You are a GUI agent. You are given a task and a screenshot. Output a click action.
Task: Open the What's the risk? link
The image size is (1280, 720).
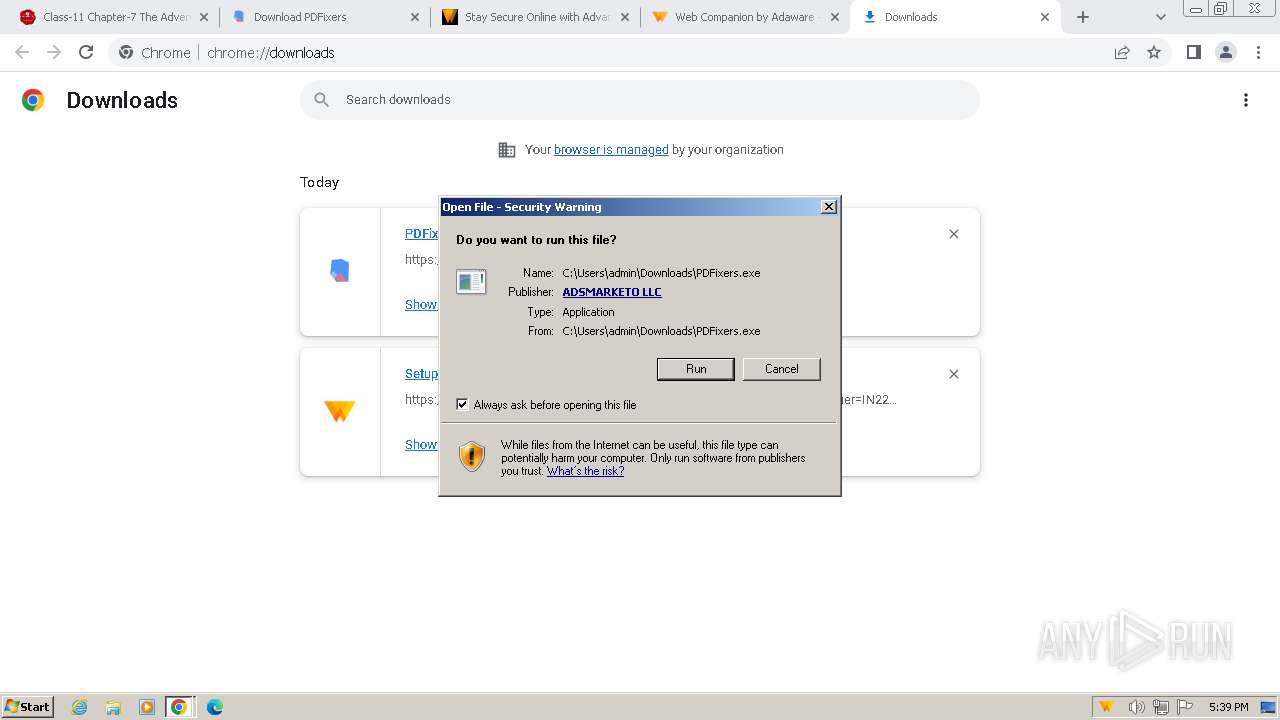pyautogui.click(x=585, y=471)
